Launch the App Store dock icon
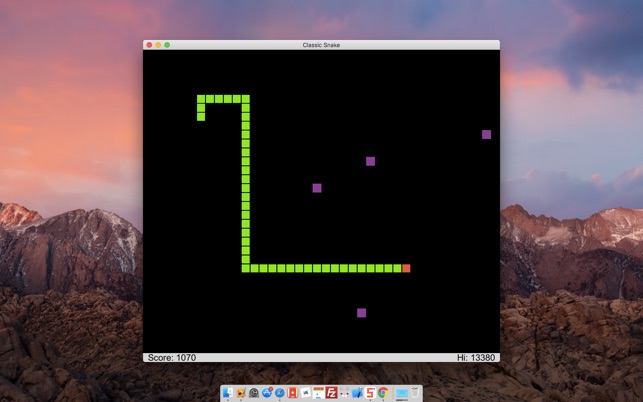 pyautogui.click(x=267, y=393)
